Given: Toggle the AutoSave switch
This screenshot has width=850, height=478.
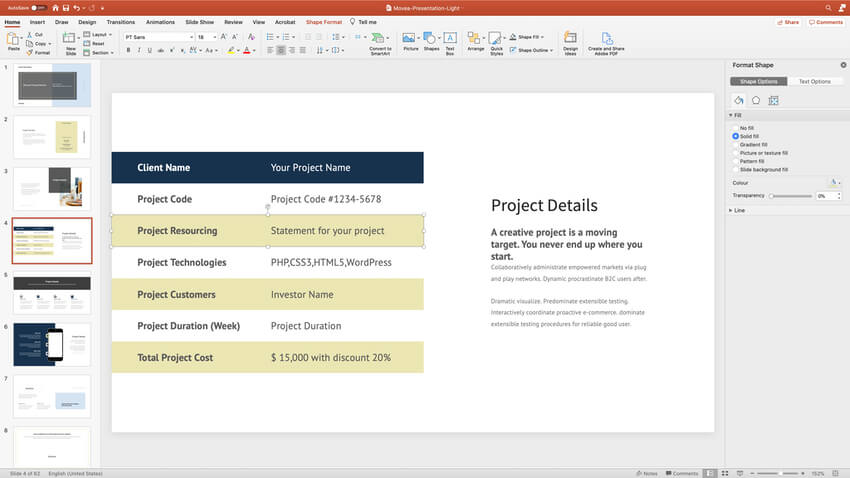Looking at the screenshot, I should [38, 7].
